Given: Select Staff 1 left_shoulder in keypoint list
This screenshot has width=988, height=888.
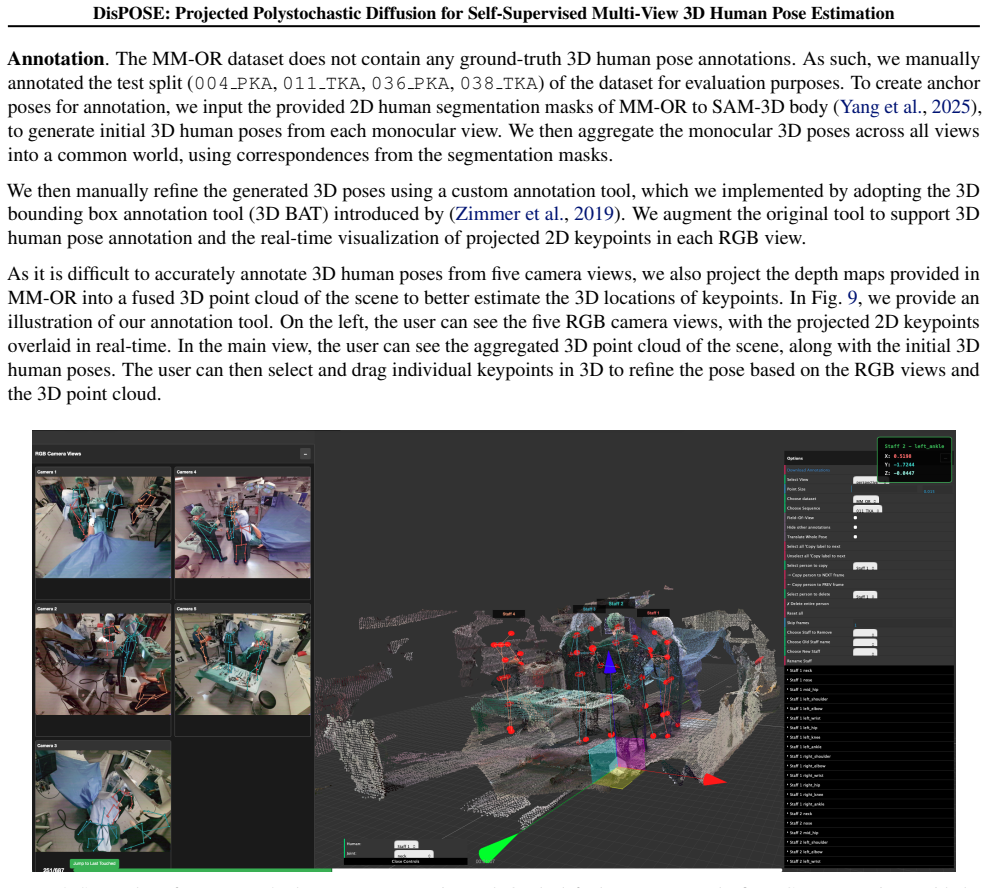Looking at the screenshot, I should [868, 699].
